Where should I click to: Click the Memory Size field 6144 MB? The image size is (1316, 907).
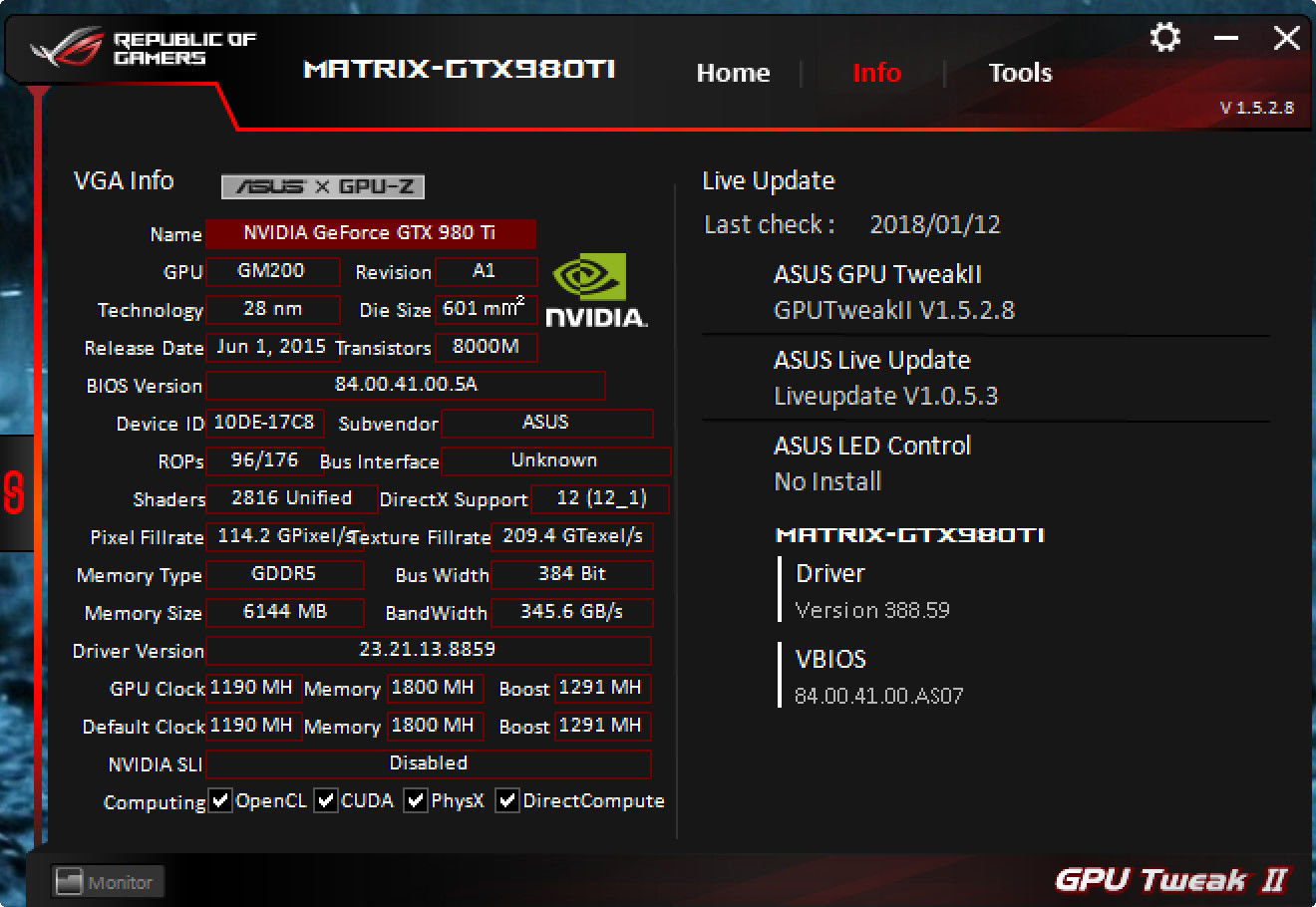[284, 612]
